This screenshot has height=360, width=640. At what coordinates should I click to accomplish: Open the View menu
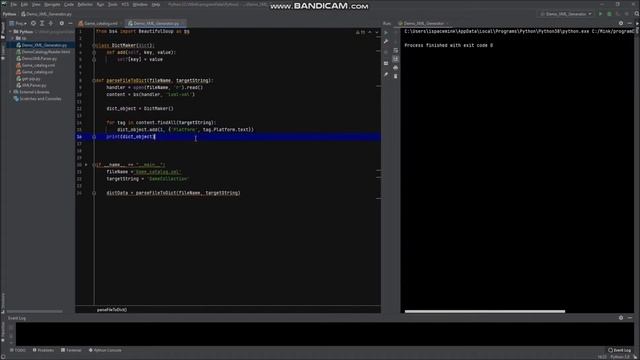[36, 4]
